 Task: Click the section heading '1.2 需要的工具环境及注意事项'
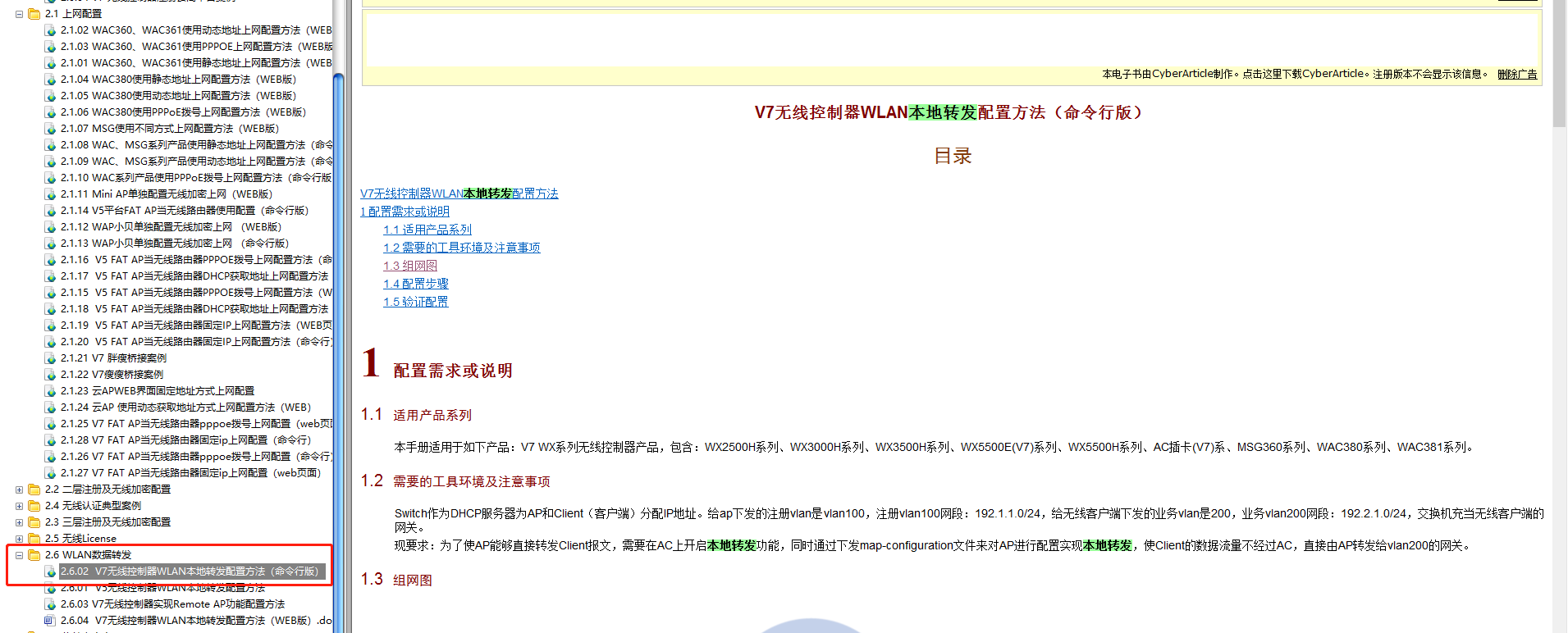point(455,481)
